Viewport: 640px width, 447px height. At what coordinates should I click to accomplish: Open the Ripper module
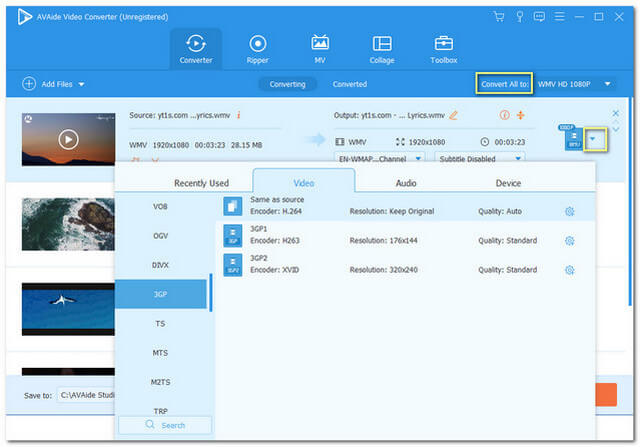(258, 49)
